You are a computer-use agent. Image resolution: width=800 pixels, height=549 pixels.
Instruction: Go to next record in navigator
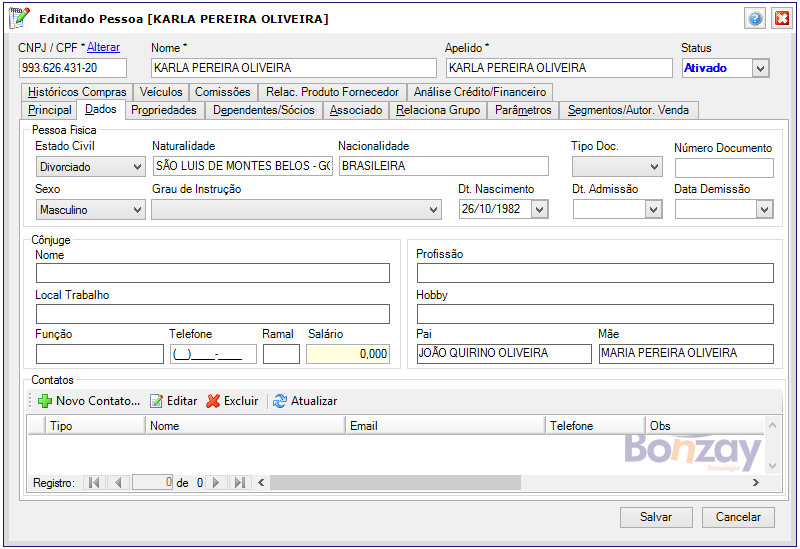[215, 483]
